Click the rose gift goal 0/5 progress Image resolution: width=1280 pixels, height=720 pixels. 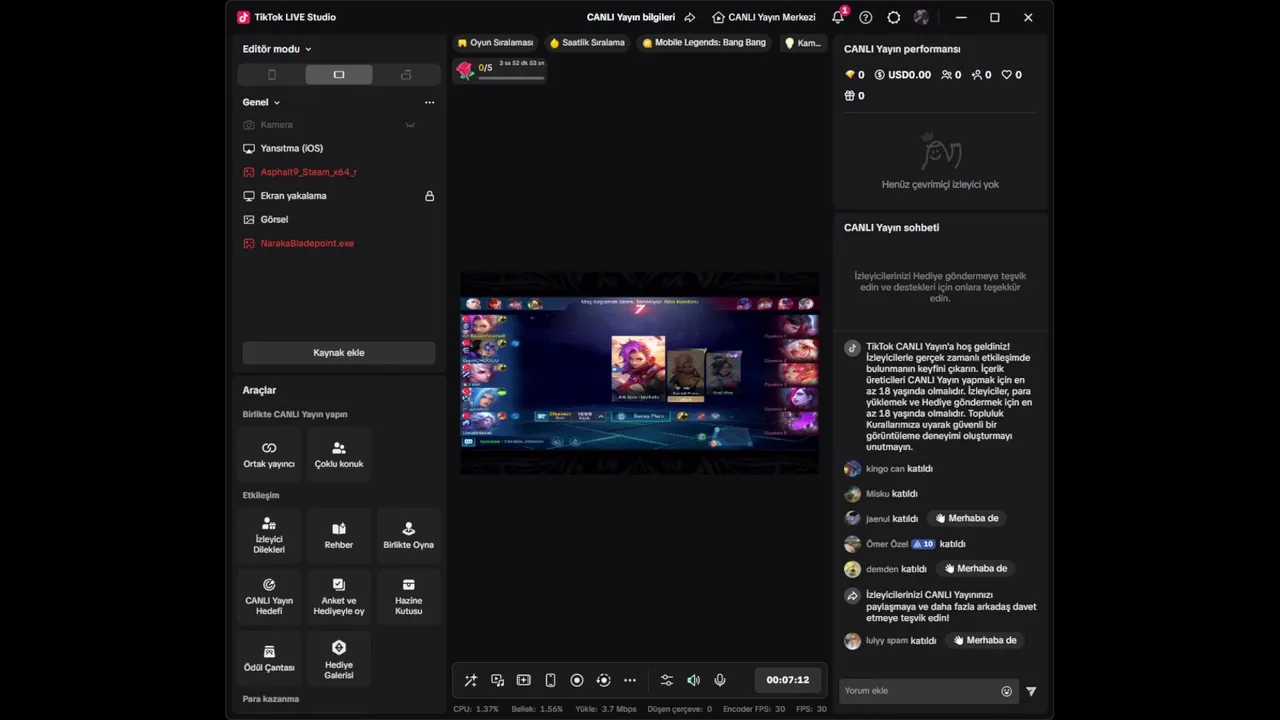[500, 69]
